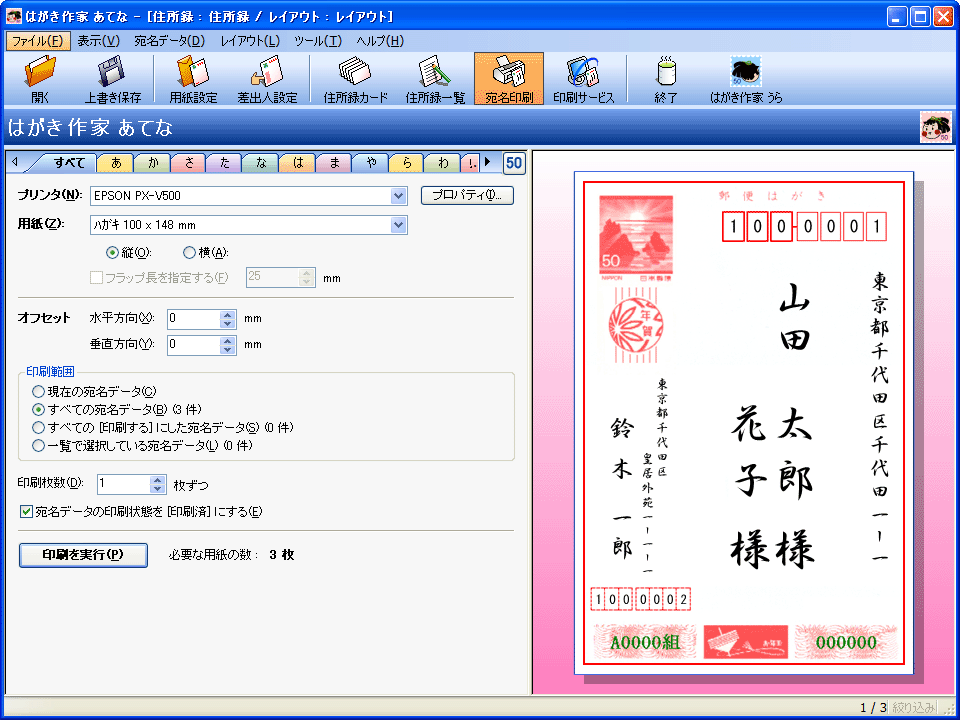The image size is (960, 720).
Task: Switch to the ま tab
Action: 334,163
